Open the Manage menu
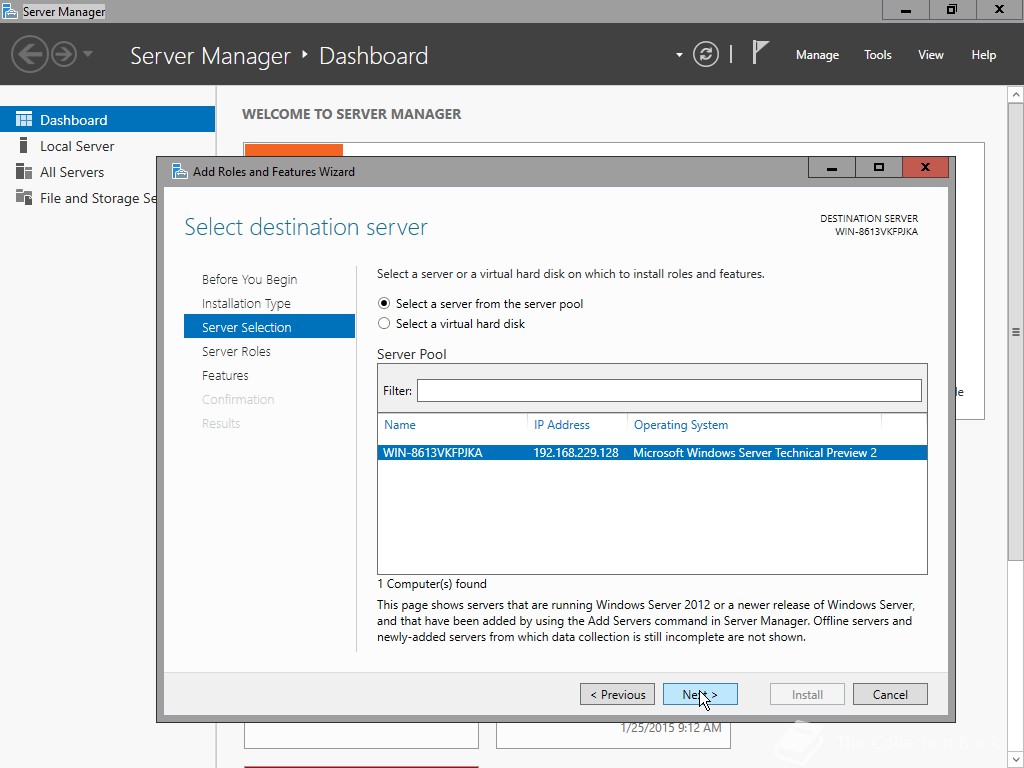This screenshot has width=1024, height=768. click(817, 55)
